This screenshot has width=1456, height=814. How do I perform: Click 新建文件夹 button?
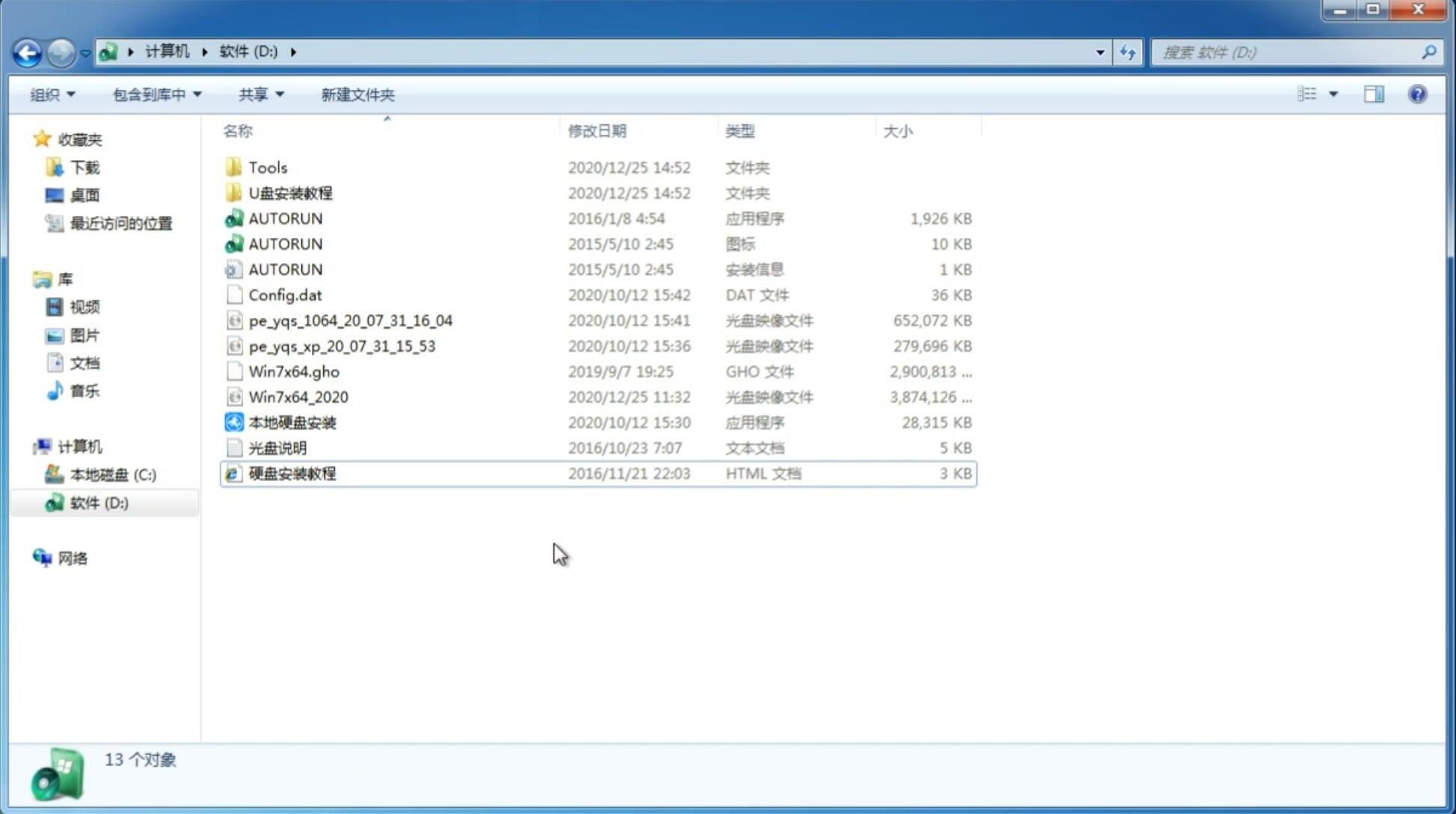click(357, 94)
